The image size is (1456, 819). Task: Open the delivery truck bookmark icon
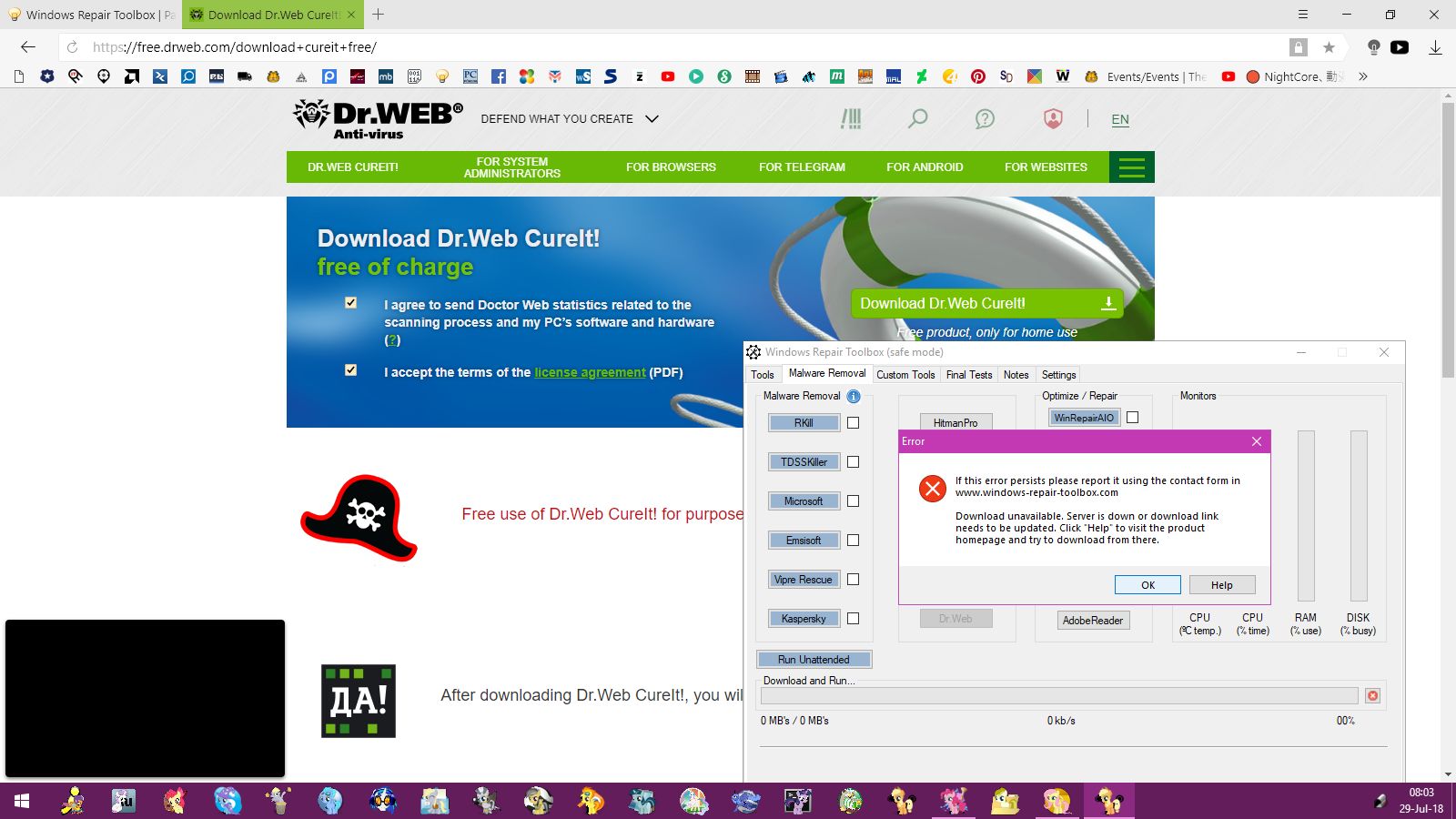[x=245, y=76]
